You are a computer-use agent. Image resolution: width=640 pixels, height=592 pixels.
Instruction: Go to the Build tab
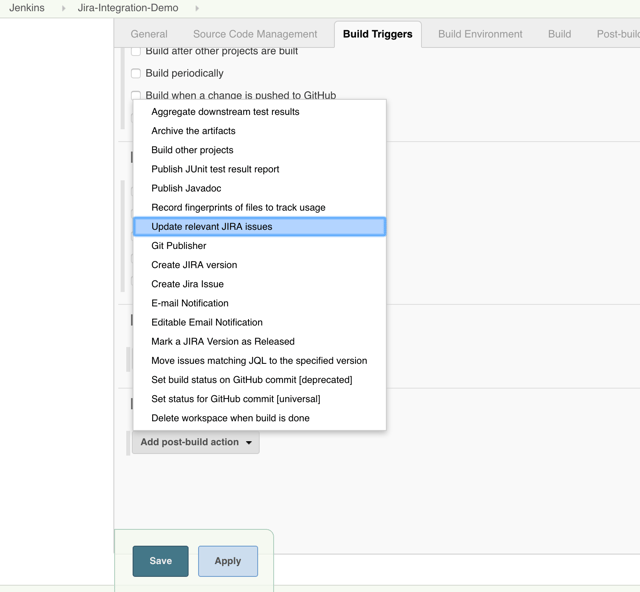coord(559,34)
